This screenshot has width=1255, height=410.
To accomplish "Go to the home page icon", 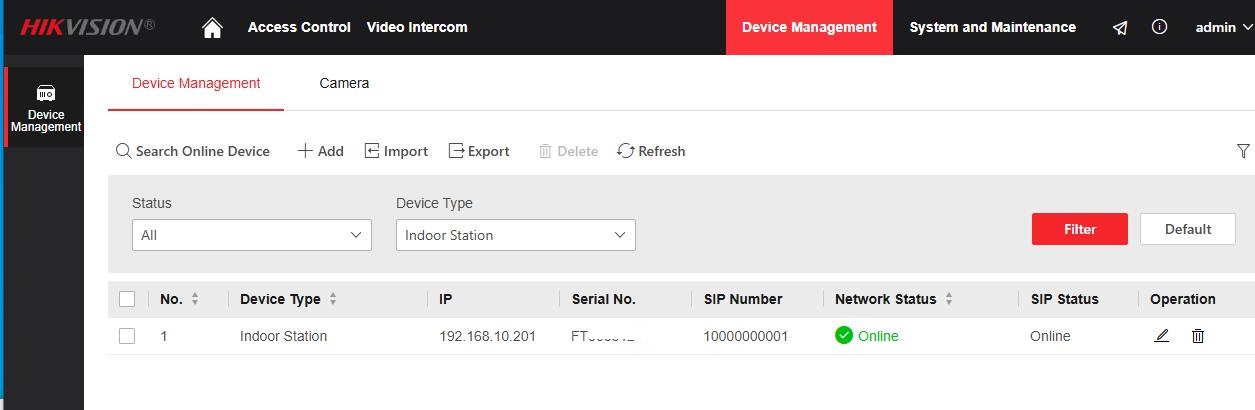I will pos(212,28).
